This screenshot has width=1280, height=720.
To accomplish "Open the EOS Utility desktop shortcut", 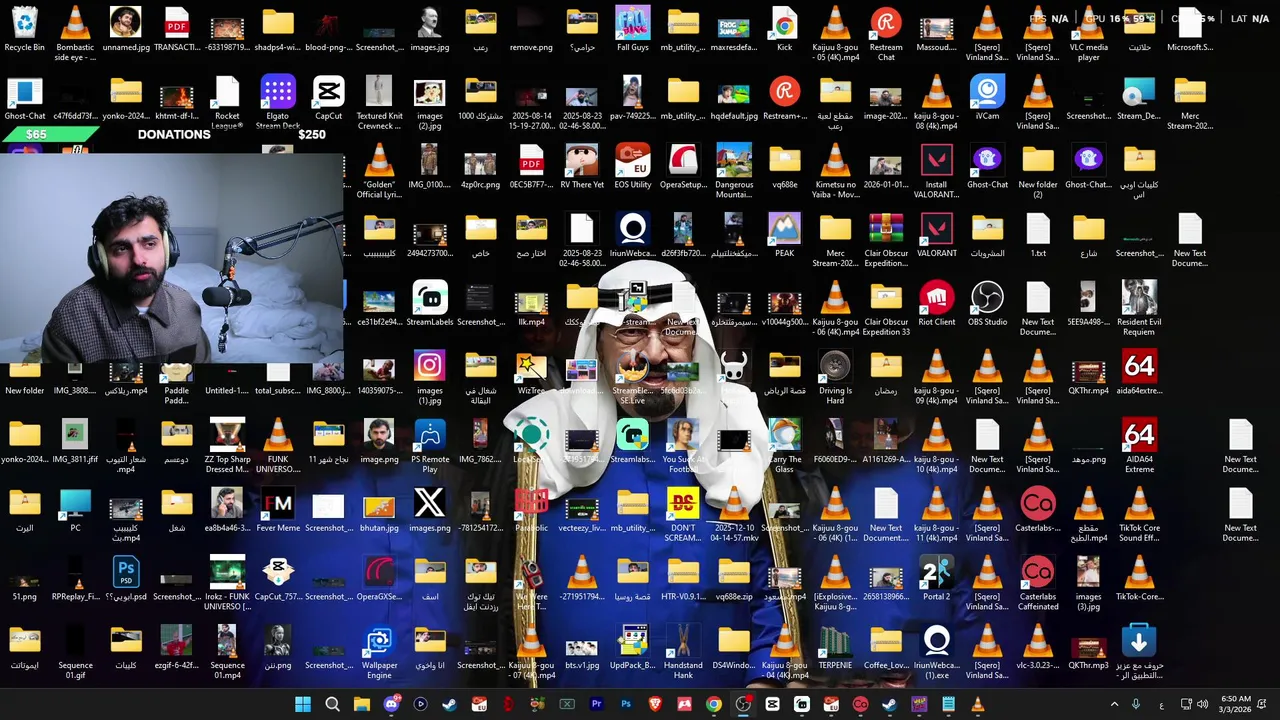I will pyautogui.click(x=632, y=167).
